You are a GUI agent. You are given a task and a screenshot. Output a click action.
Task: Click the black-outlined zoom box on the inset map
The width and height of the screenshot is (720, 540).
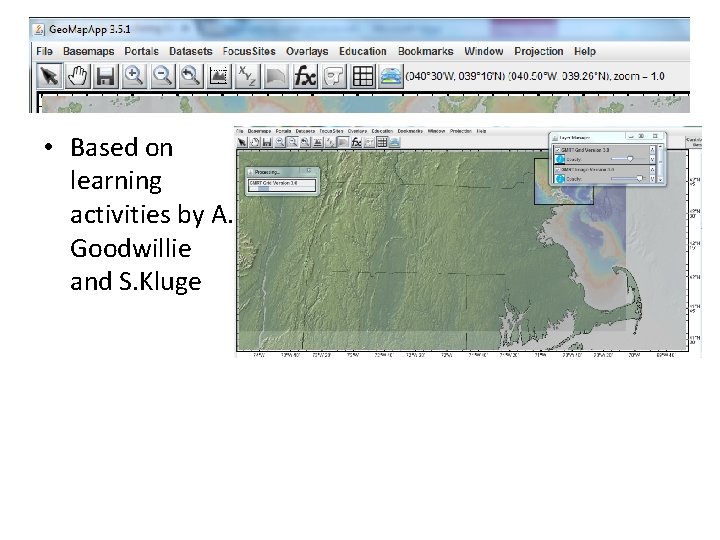(564, 181)
